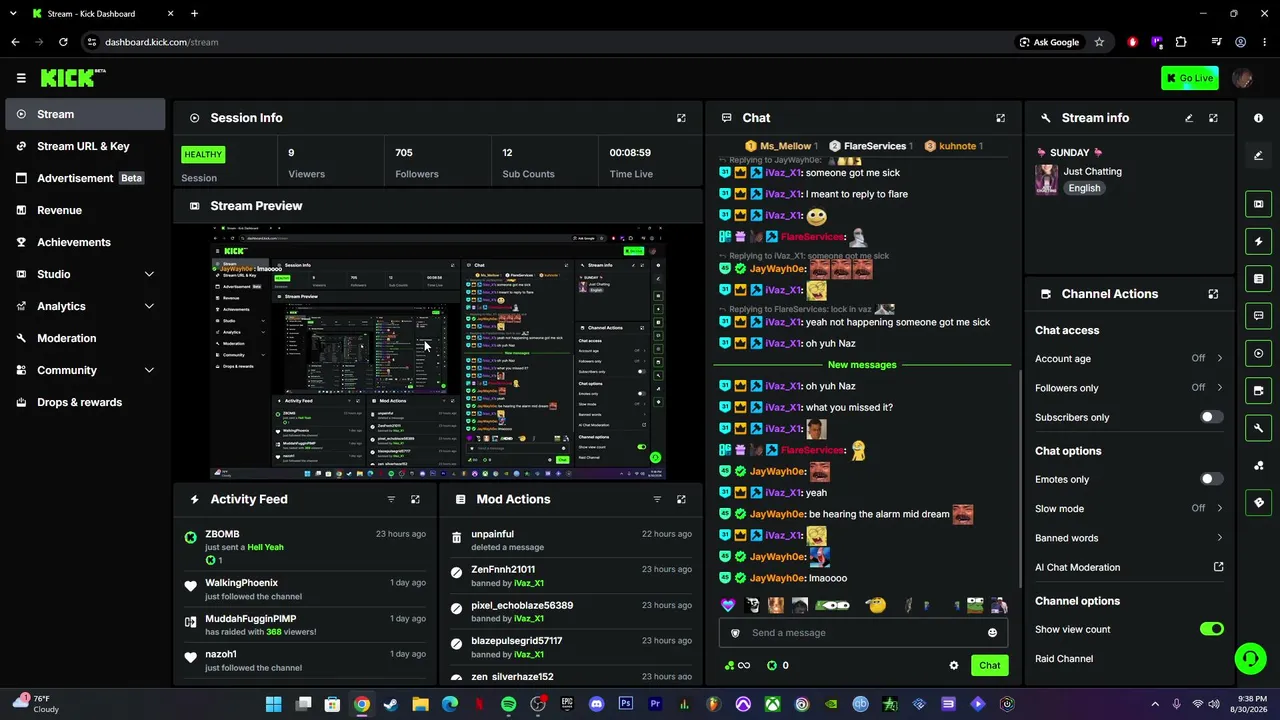Image resolution: width=1280 pixels, height=720 pixels.
Task: Open the green headset support bubble
Action: pos(1250,658)
